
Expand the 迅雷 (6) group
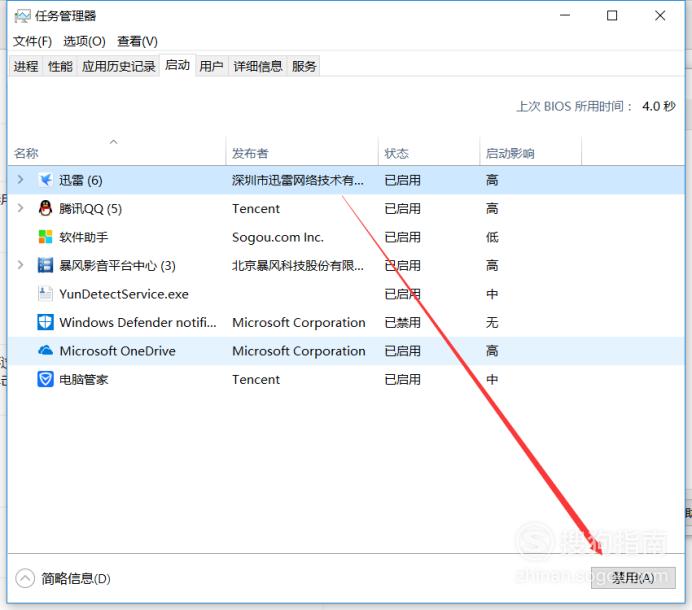(20, 179)
